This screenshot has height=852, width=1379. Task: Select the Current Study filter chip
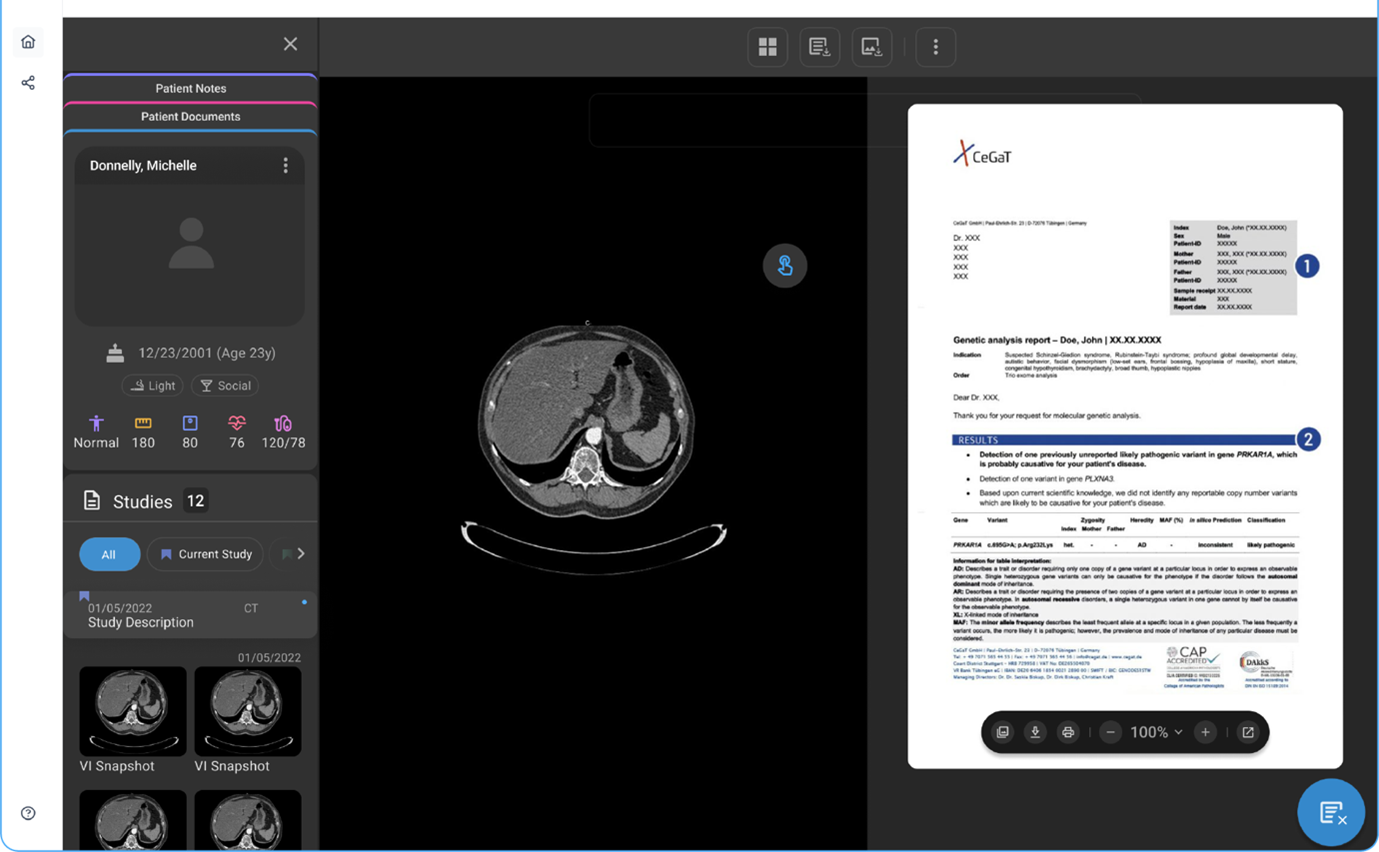point(206,554)
